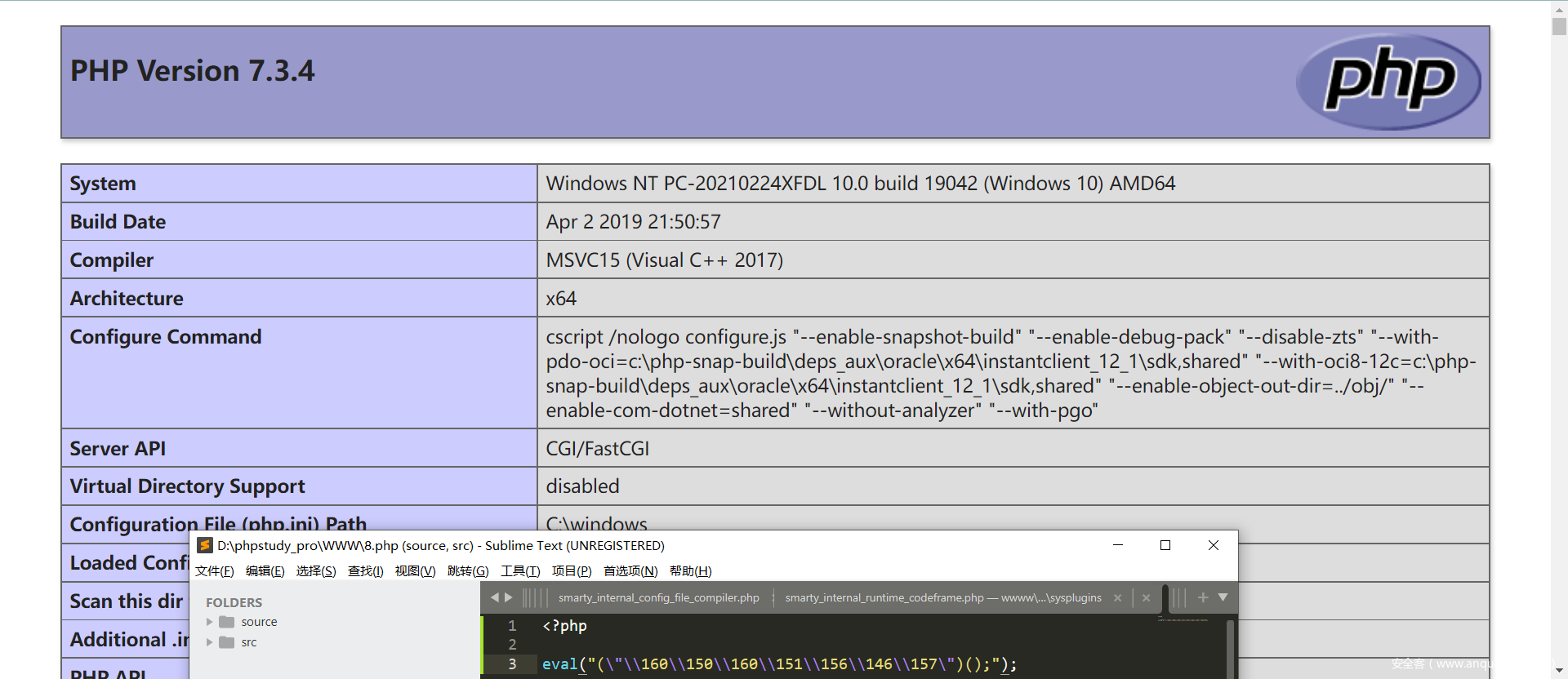Image resolution: width=1568 pixels, height=679 pixels.
Task: Expand the src folder tree
Action: tap(210, 642)
